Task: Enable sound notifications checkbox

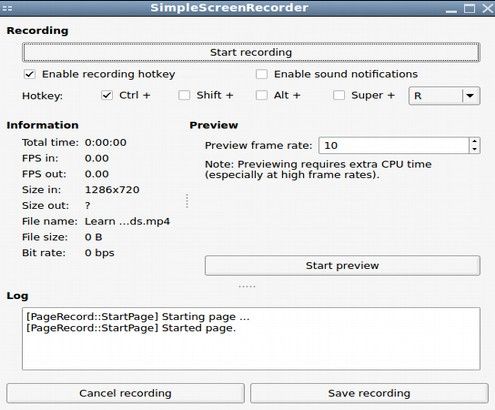Action: coord(262,74)
